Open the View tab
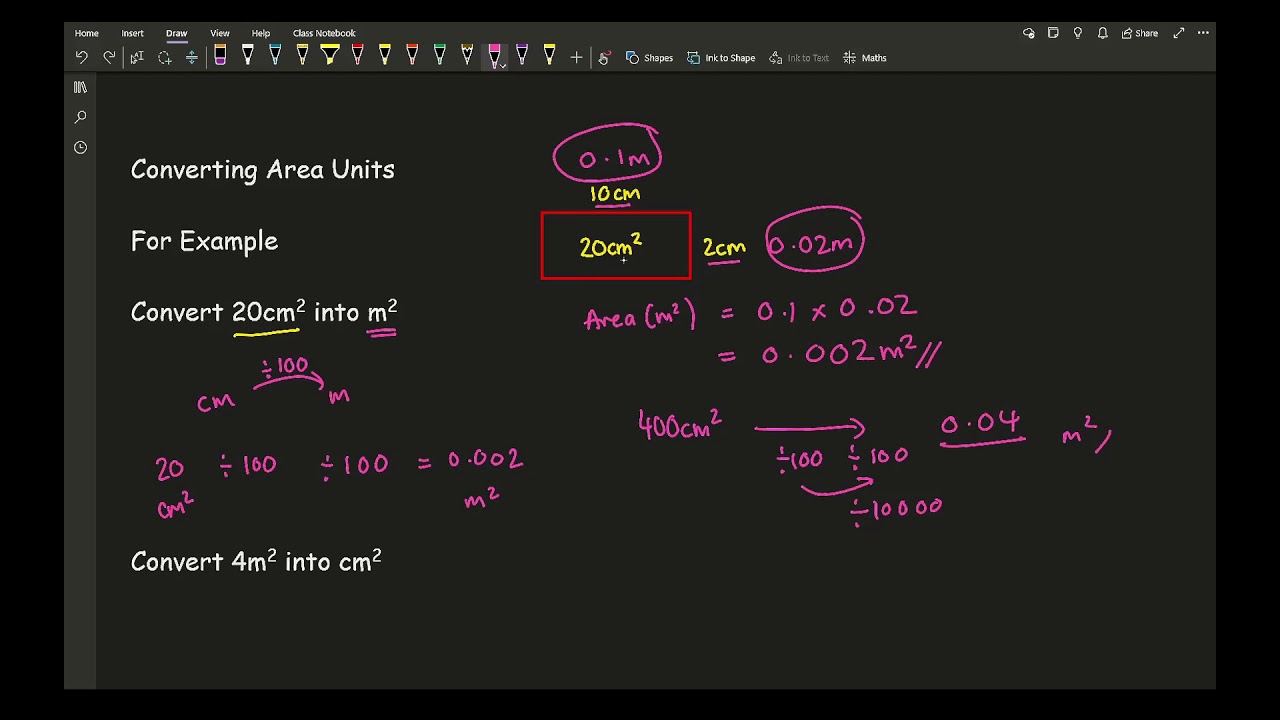This screenshot has height=720, width=1280. click(x=220, y=33)
